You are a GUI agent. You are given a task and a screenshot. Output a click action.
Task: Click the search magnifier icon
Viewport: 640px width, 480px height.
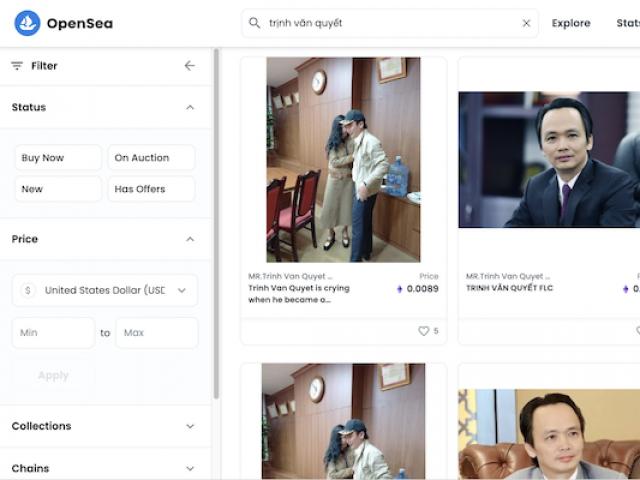point(255,23)
